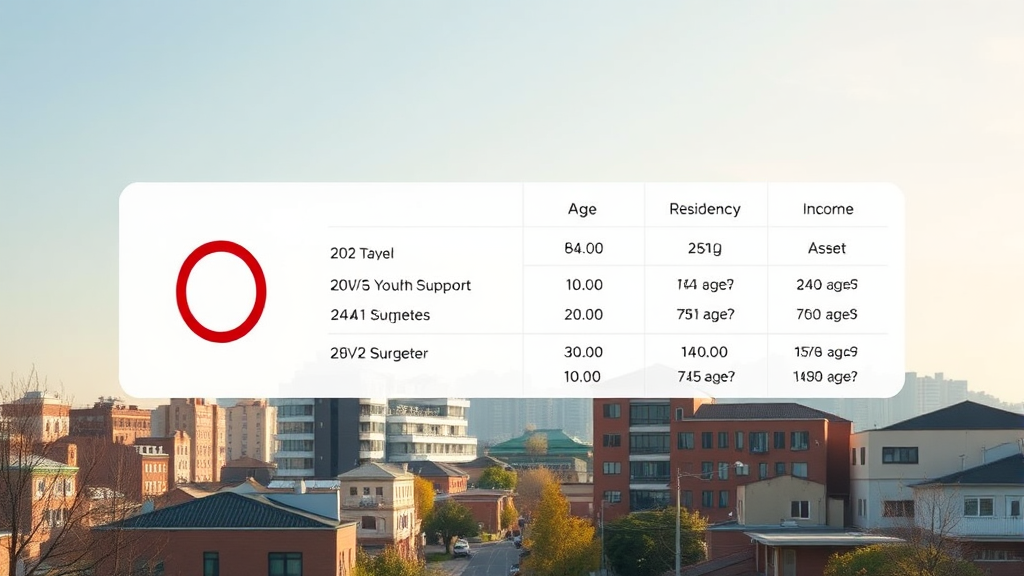The image size is (1024, 576).
Task: Click Age value in Youth Support row
Action: tap(583, 285)
